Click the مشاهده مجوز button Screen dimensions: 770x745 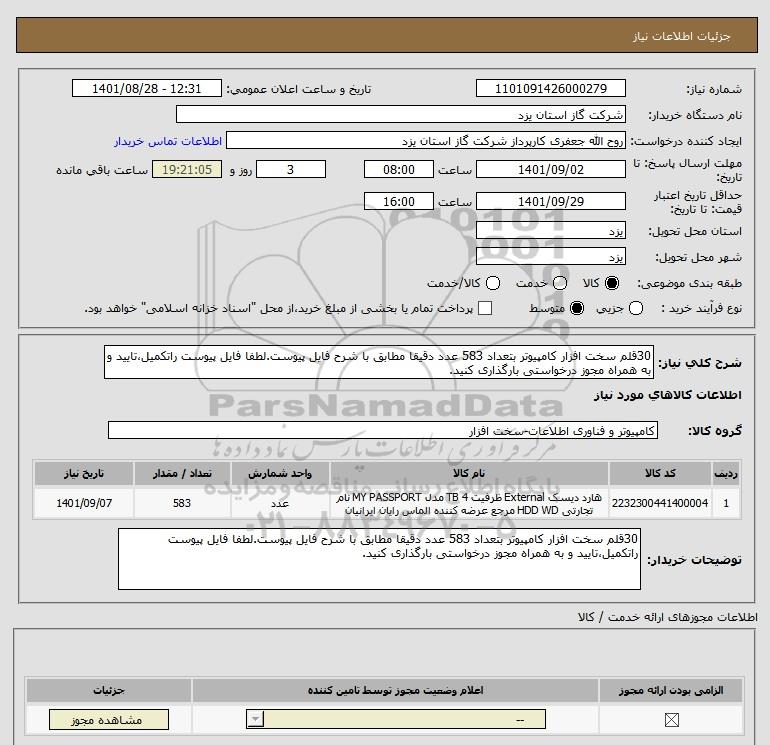[109, 720]
